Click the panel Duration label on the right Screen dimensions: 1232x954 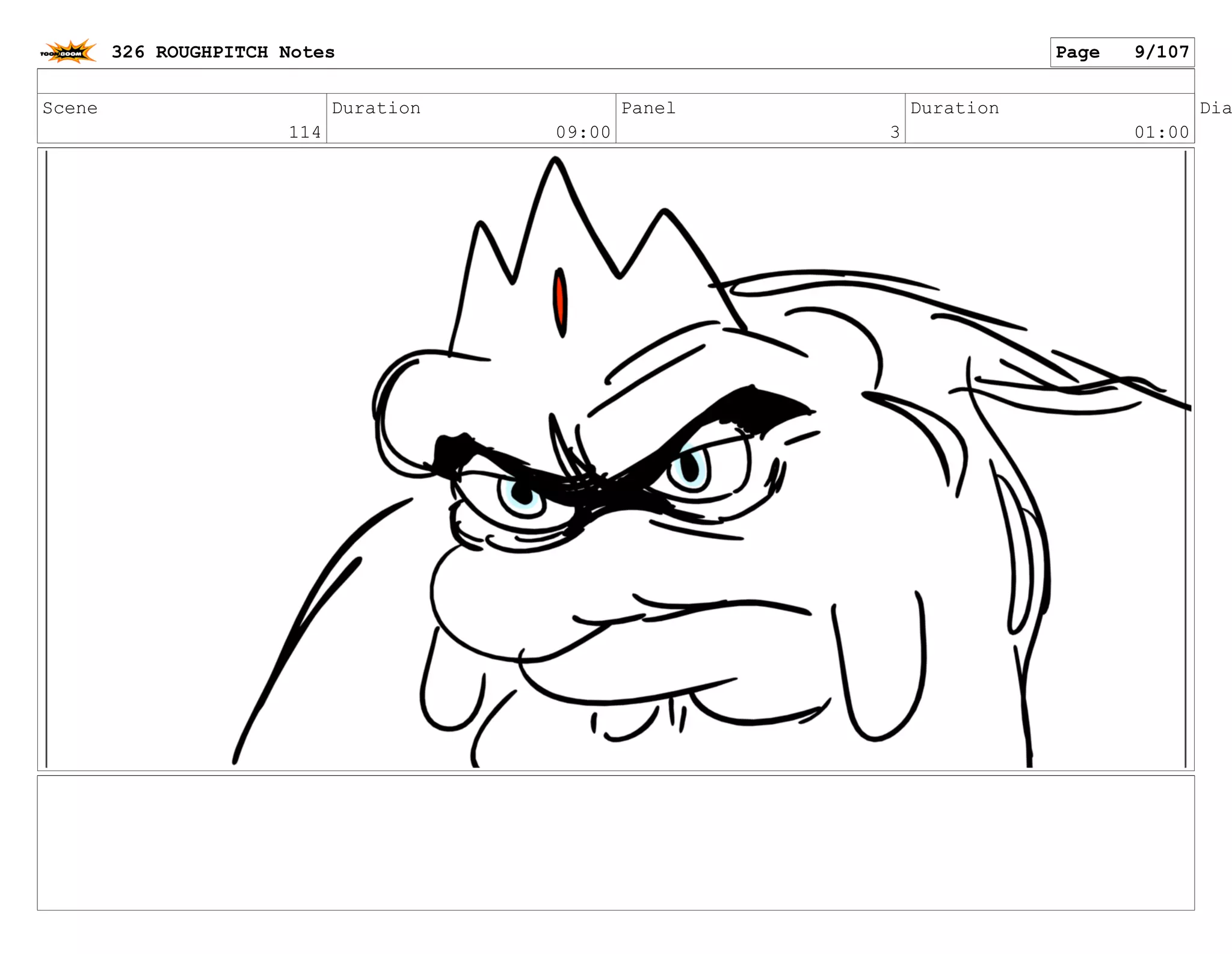point(954,108)
